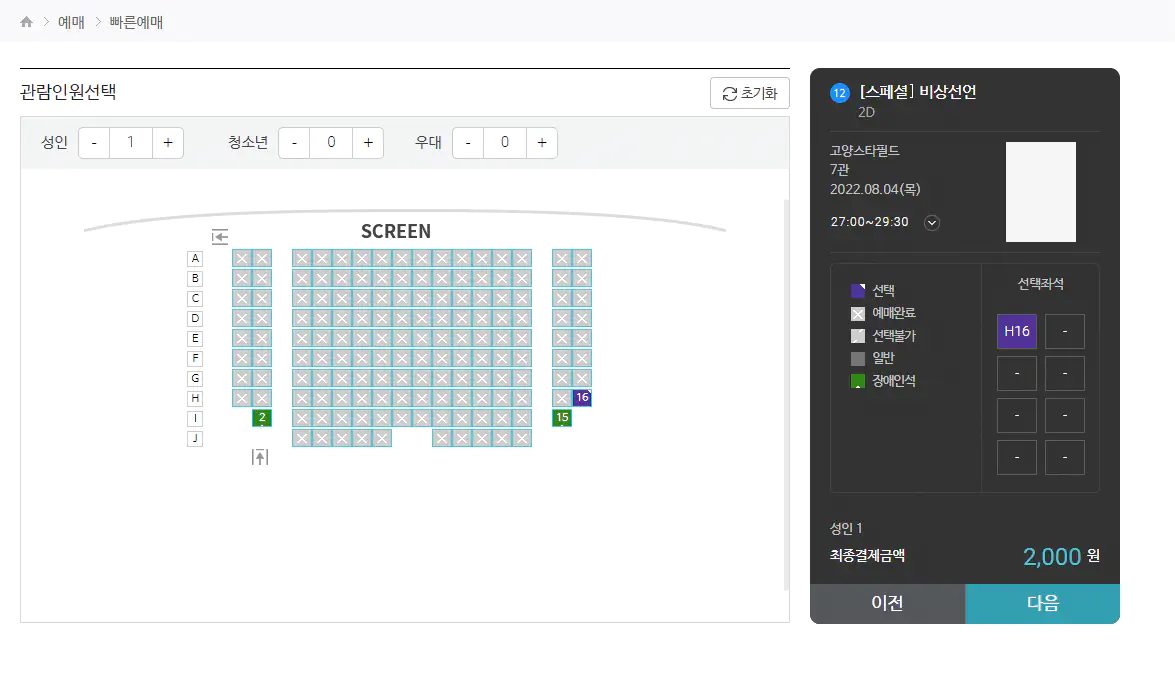
Task: Click row label A
Action: click(x=195, y=259)
